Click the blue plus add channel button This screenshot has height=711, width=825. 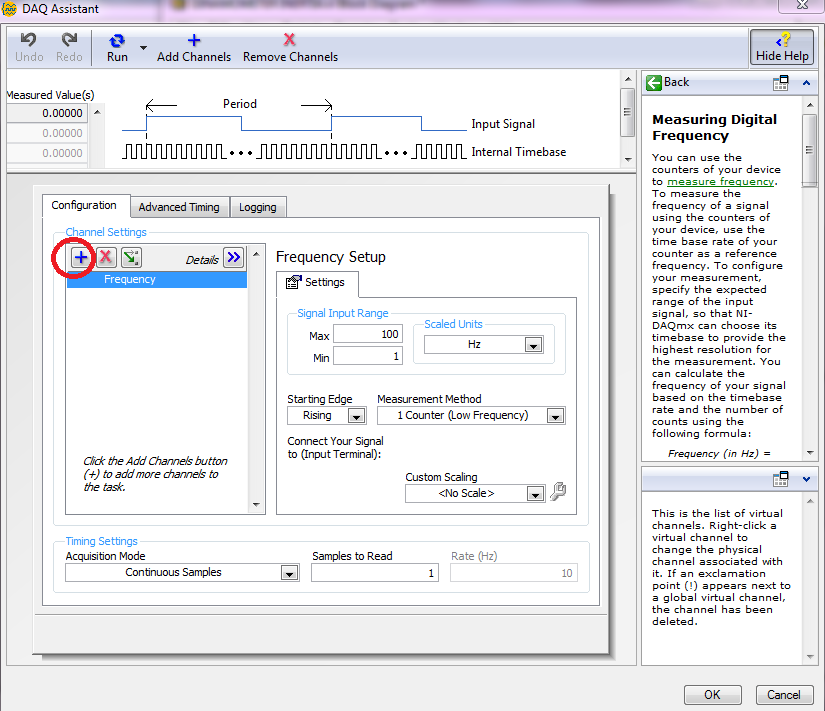click(81, 257)
